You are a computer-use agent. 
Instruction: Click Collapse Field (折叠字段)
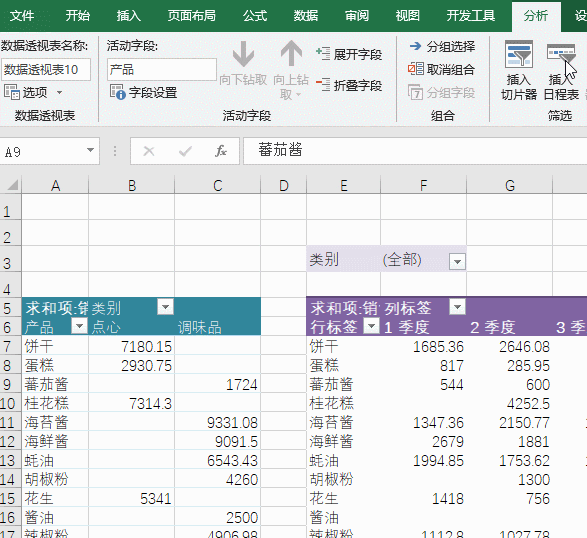[349, 85]
